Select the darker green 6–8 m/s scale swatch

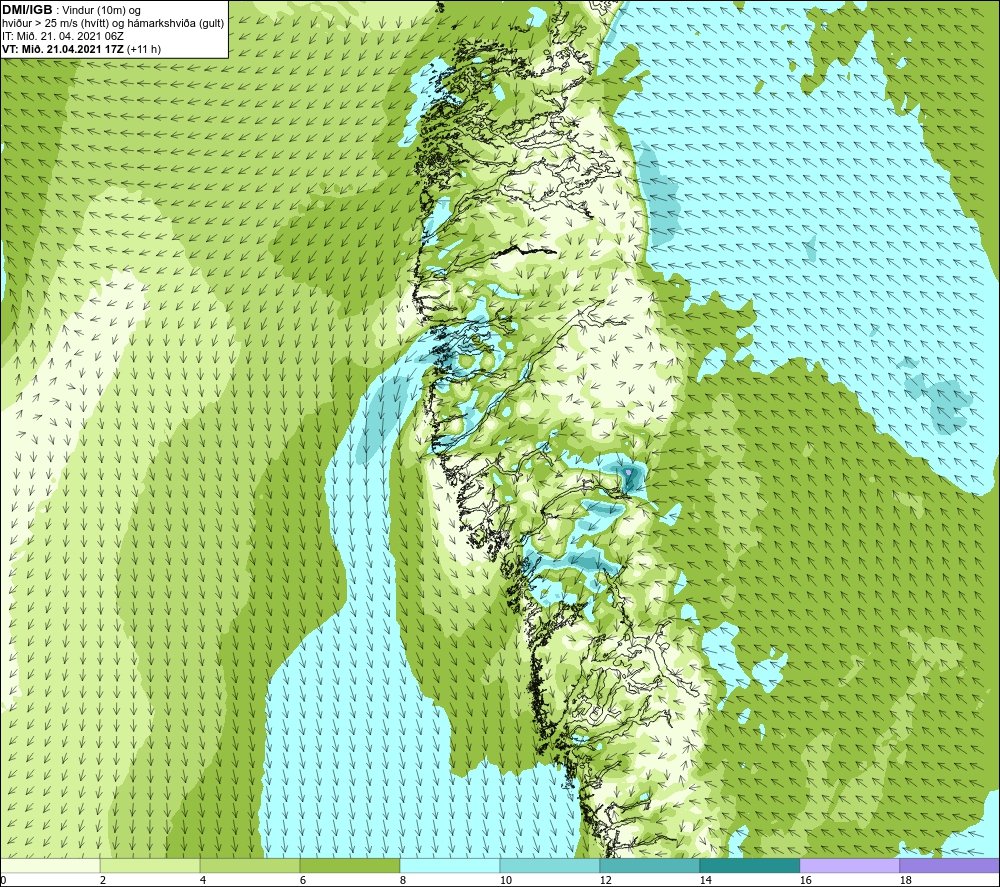(349, 865)
